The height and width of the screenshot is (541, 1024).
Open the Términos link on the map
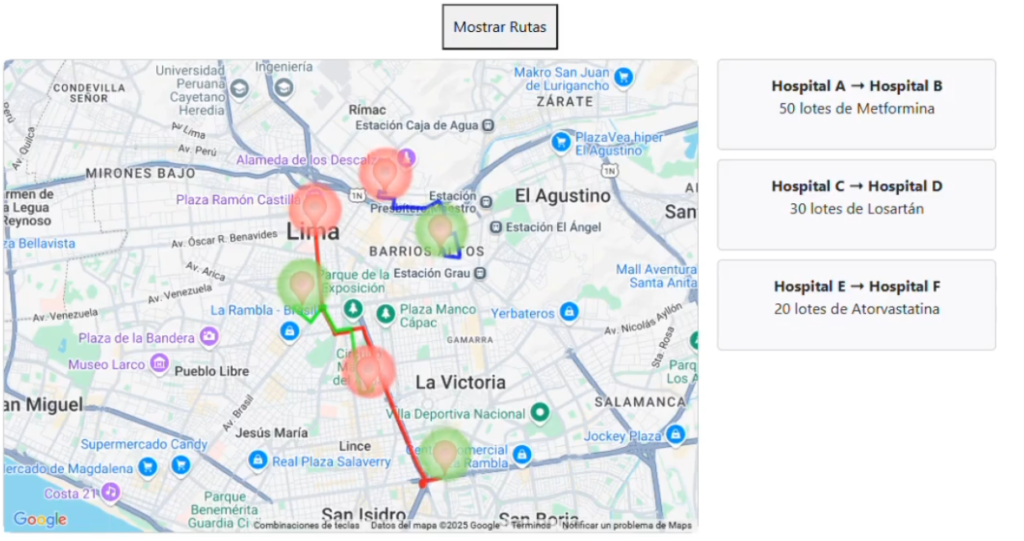coord(531,525)
